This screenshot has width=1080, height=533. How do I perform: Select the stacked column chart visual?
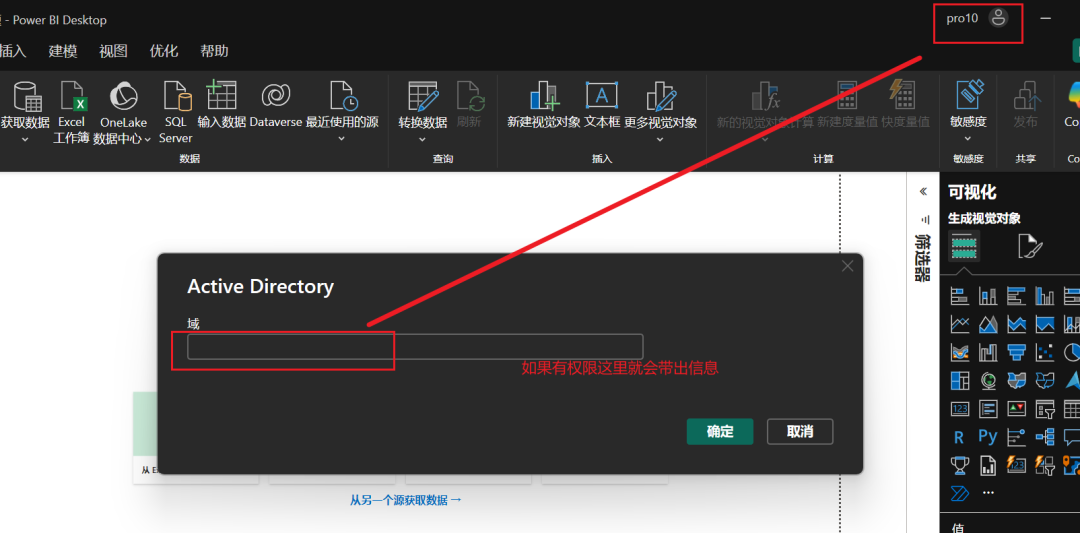[988, 297]
